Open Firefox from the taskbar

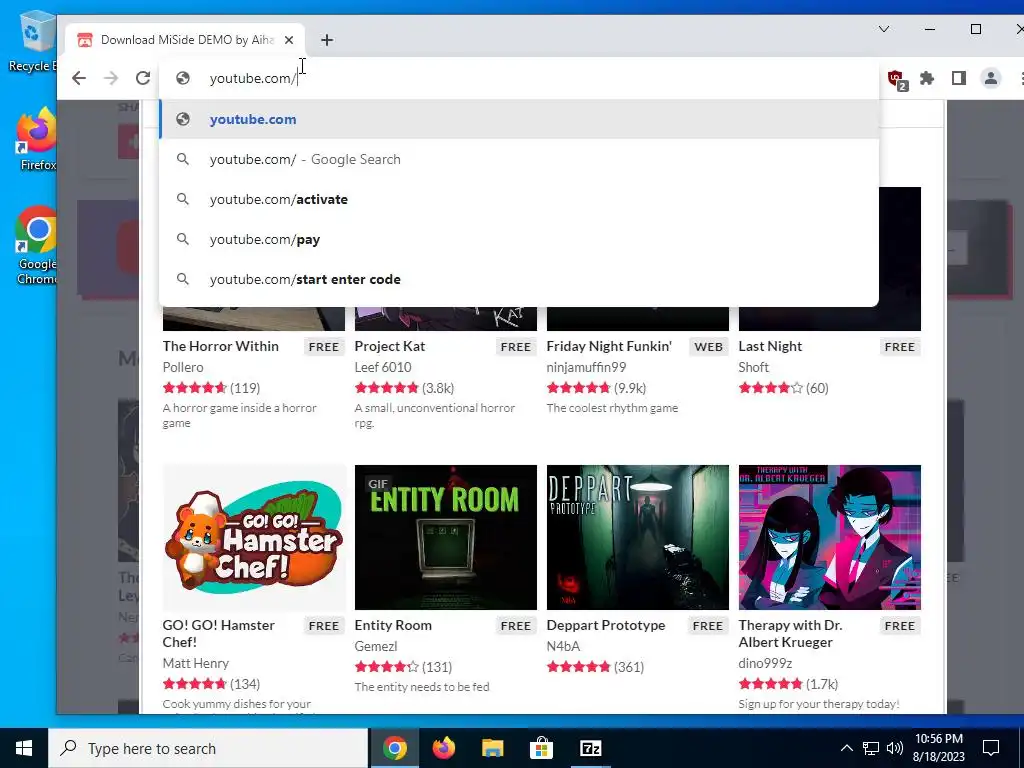pyautogui.click(x=443, y=748)
